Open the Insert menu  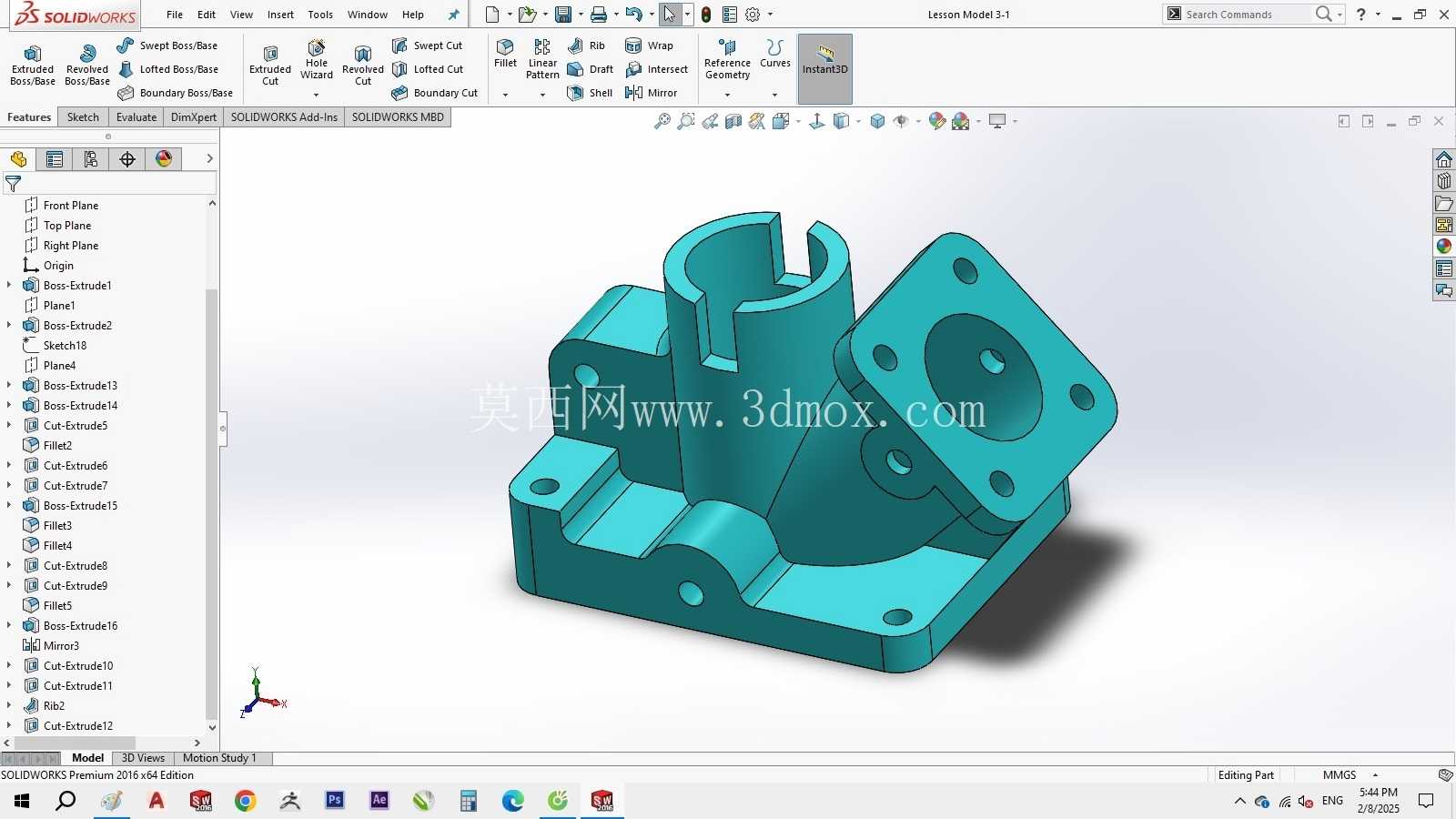point(280,15)
